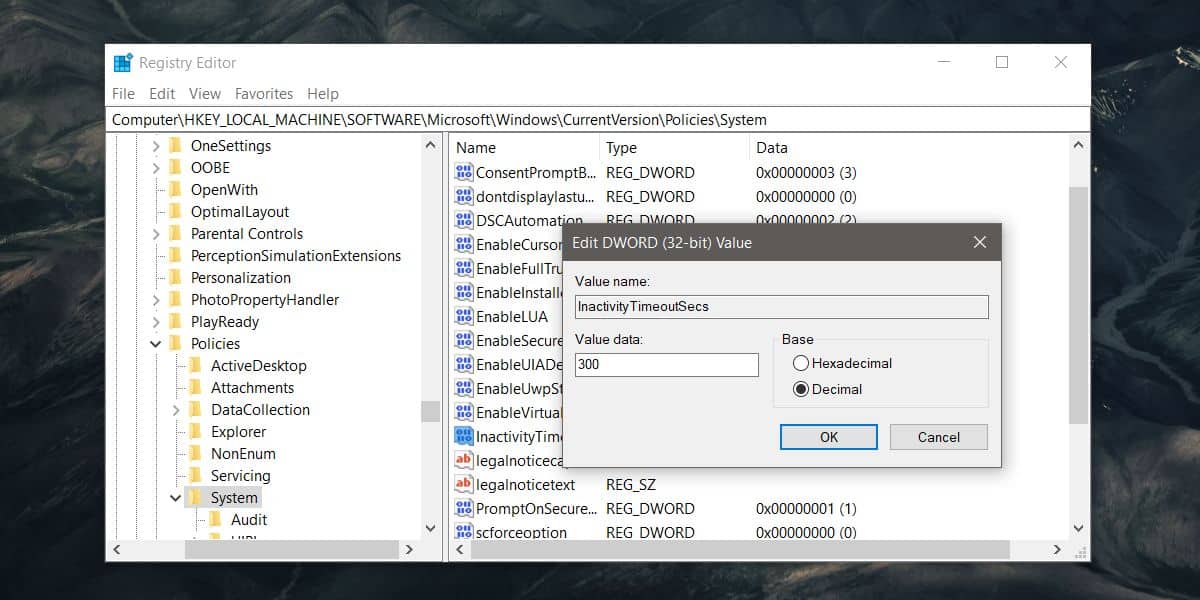
Task: Click the InactivityTimeoutSecs DWORD icon
Action: (463, 436)
